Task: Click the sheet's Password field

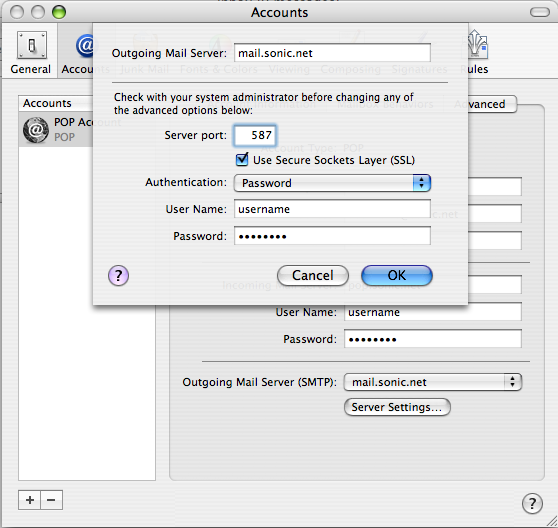Action: coord(332,236)
